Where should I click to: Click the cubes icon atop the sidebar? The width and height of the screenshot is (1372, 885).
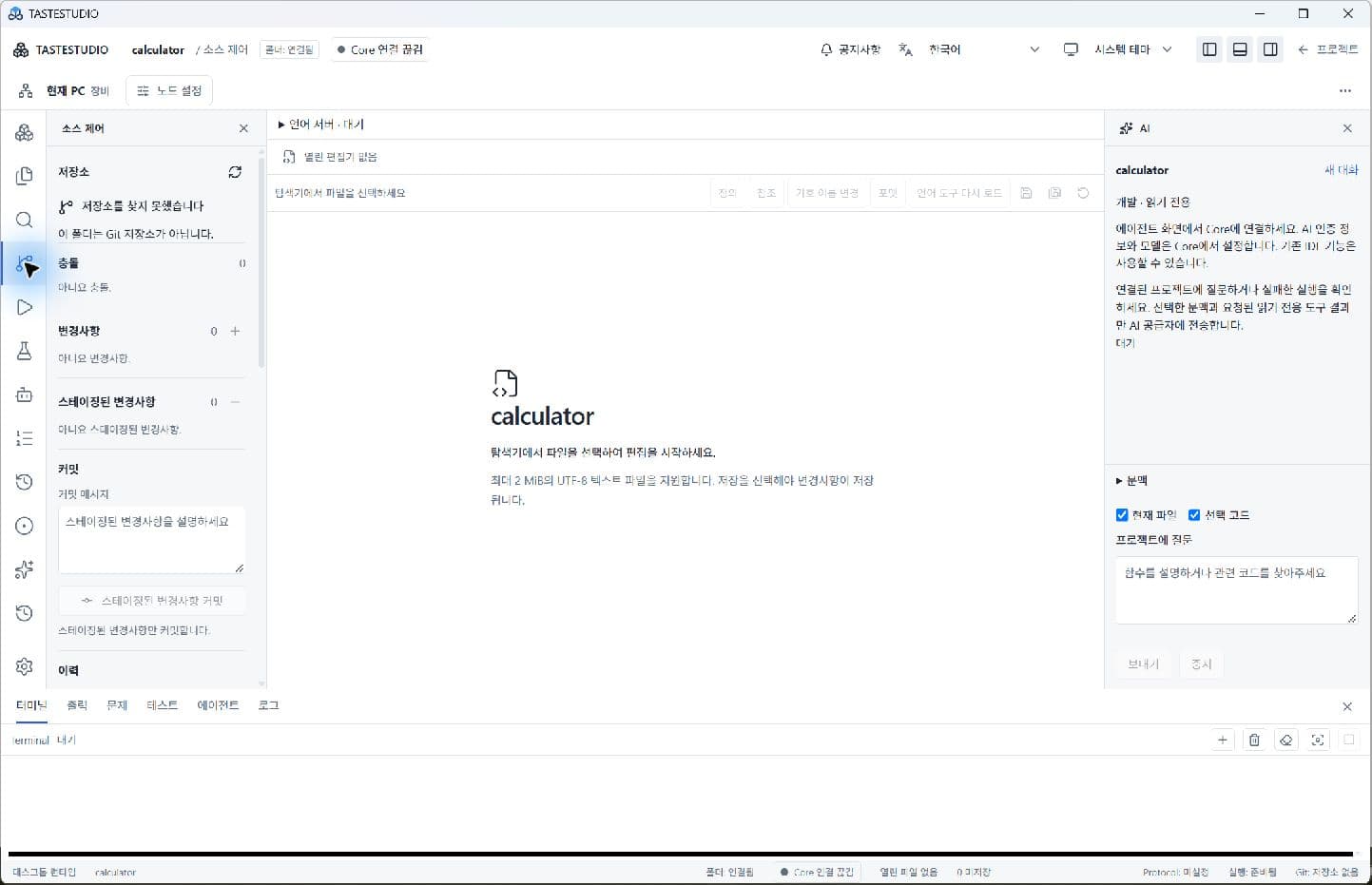click(x=25, y=132)
